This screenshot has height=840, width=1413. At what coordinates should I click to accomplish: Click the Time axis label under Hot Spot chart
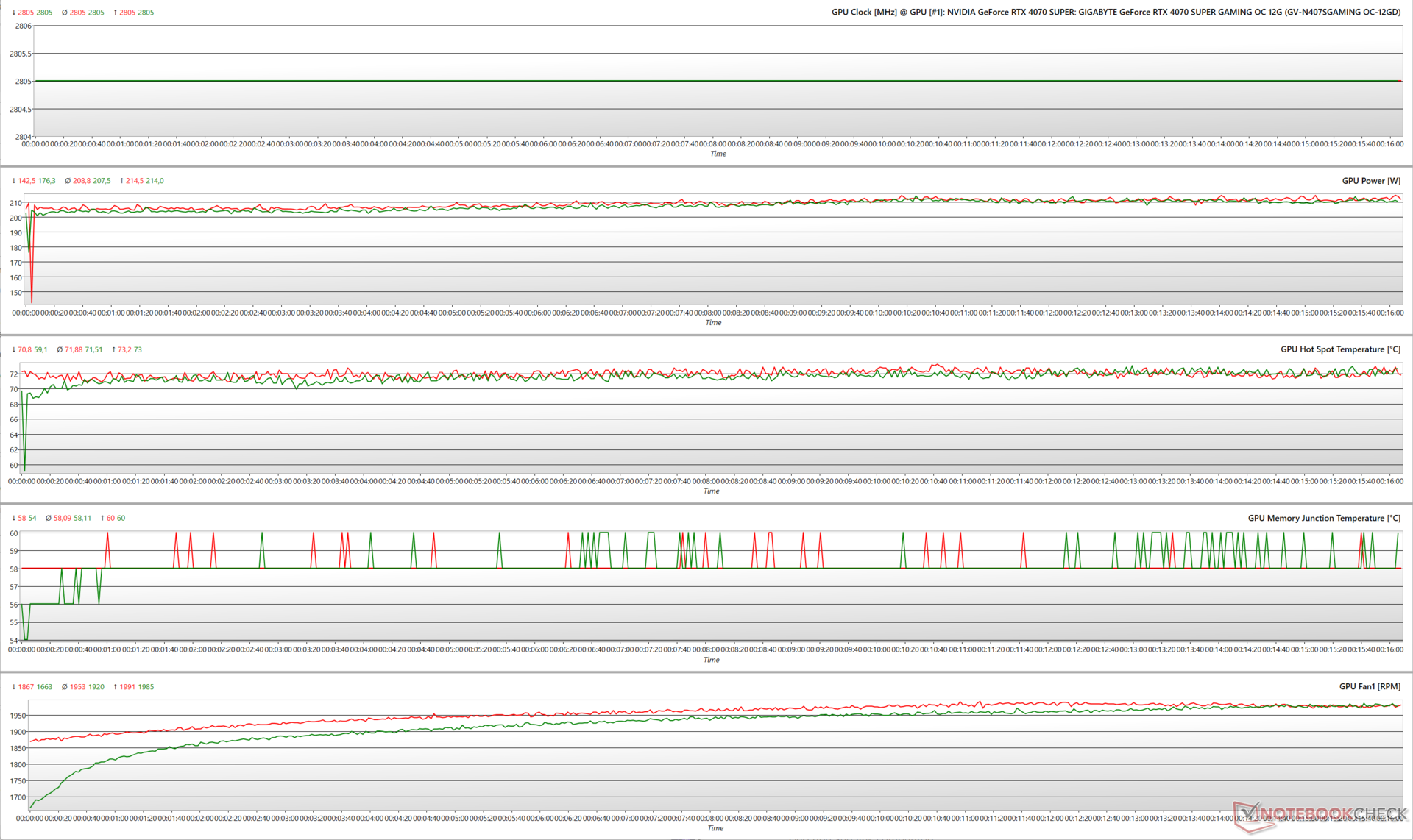coord(712,491)
